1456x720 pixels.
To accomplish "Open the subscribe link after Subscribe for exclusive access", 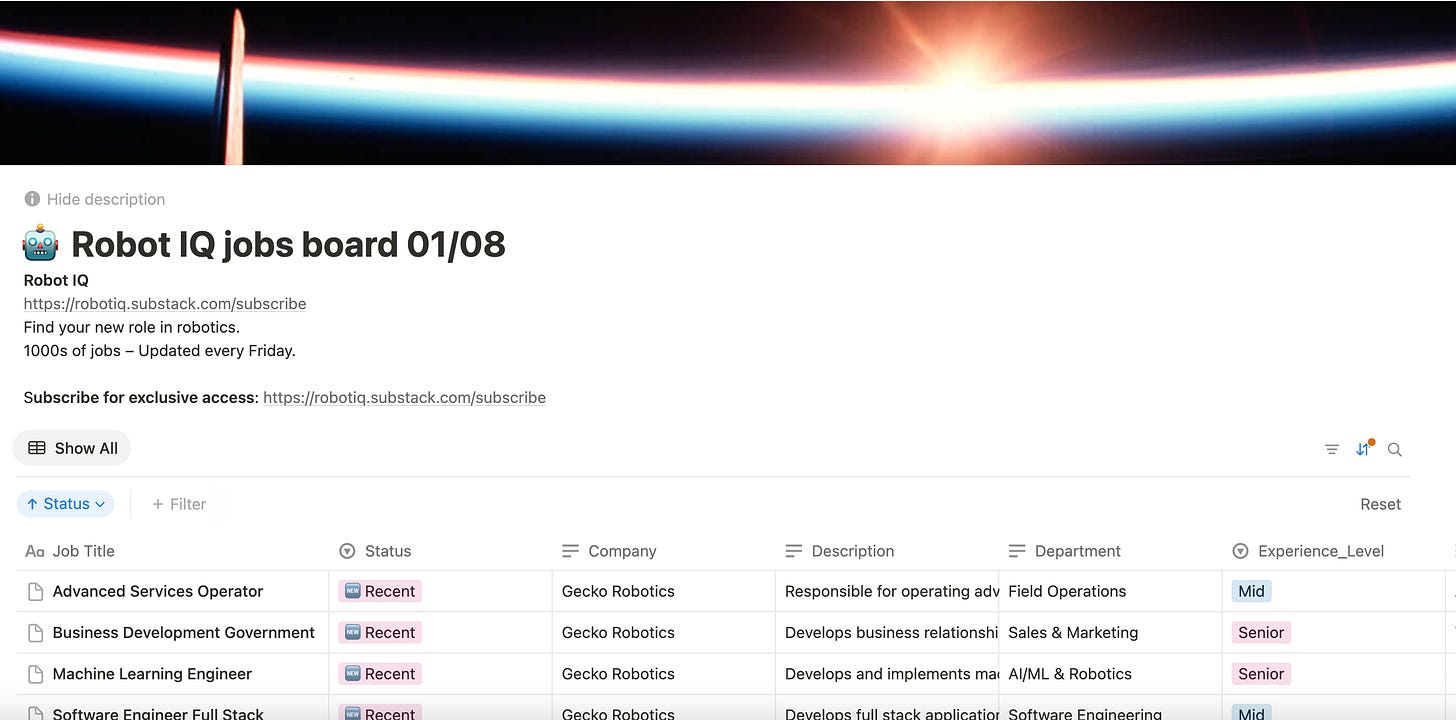I will [x=404, y=397].
